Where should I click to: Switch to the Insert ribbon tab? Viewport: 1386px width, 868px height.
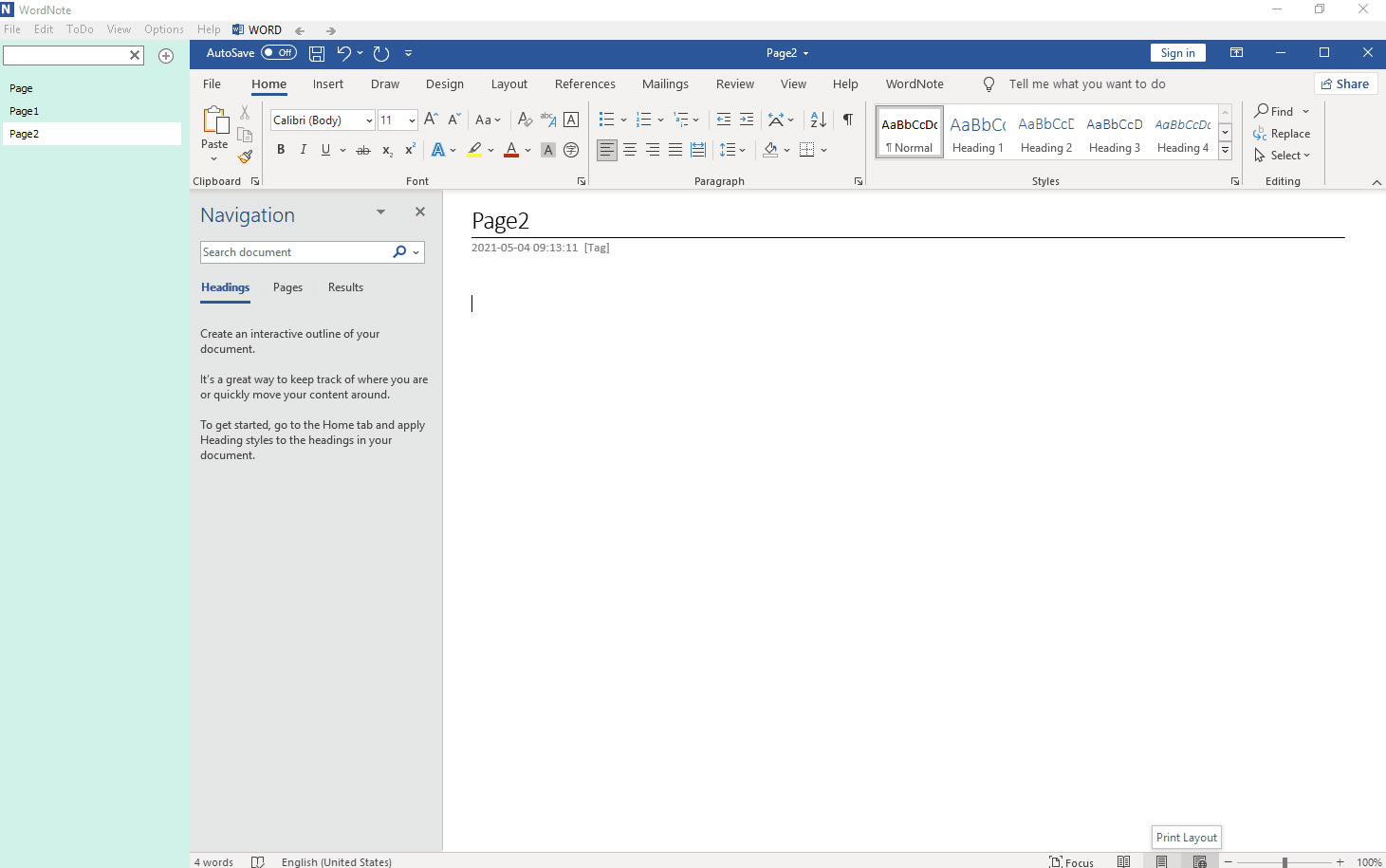click(327, 83)
